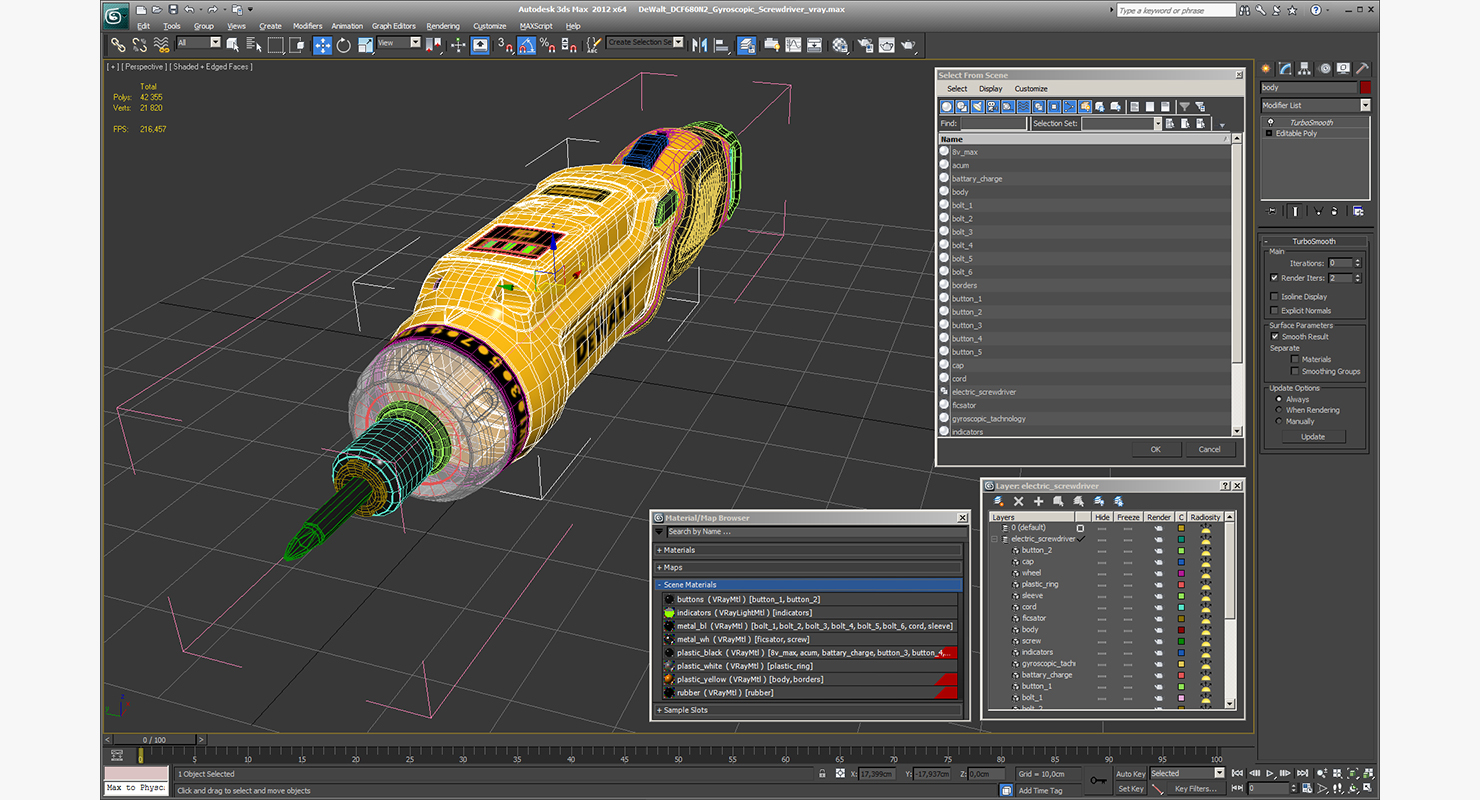Select the Always update radio button
This screenshot has width=1480, height=800.
coord(1279,399)
